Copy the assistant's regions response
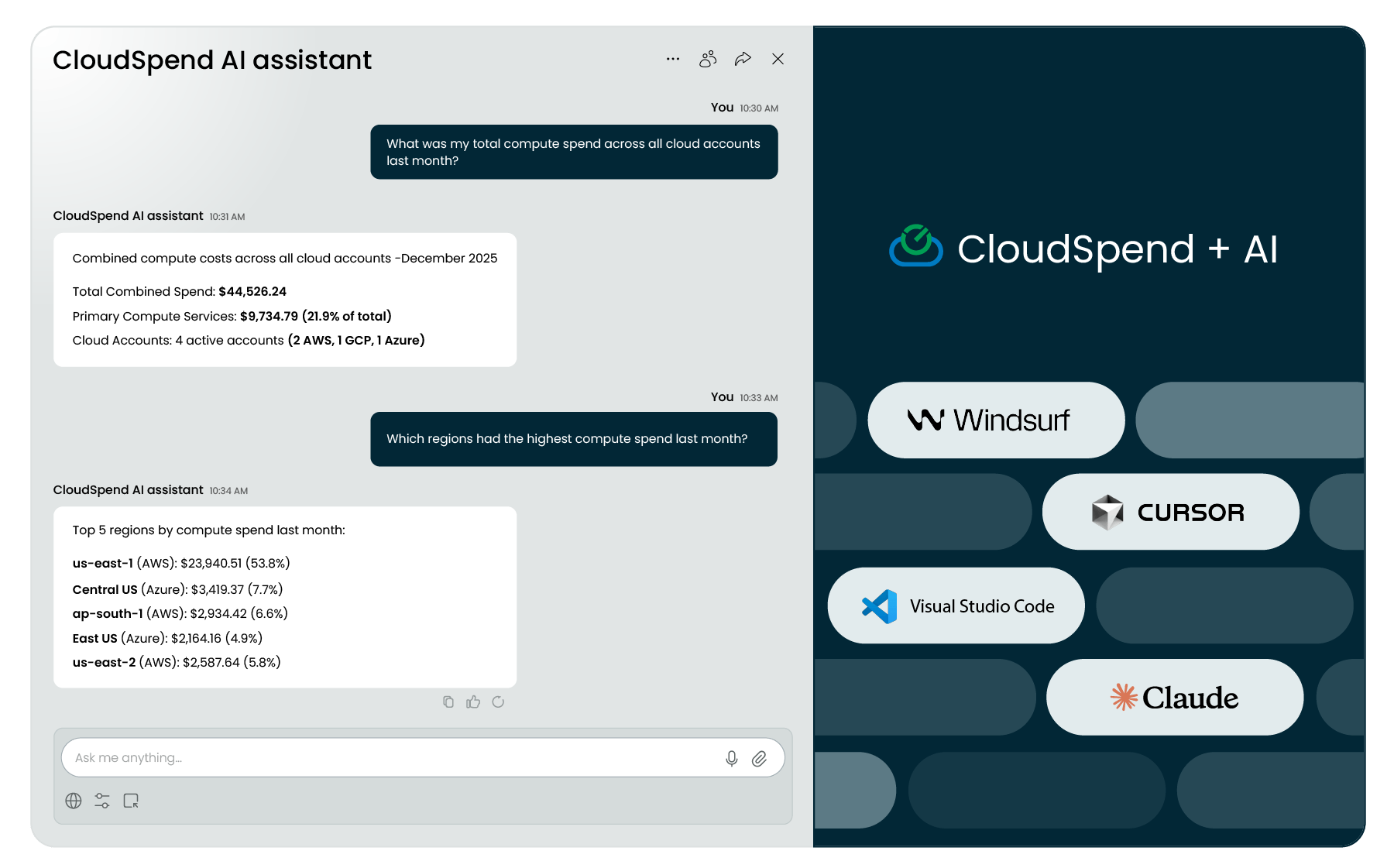The width and height of the screenshot is (1394, 868). (x=448, y=702)
